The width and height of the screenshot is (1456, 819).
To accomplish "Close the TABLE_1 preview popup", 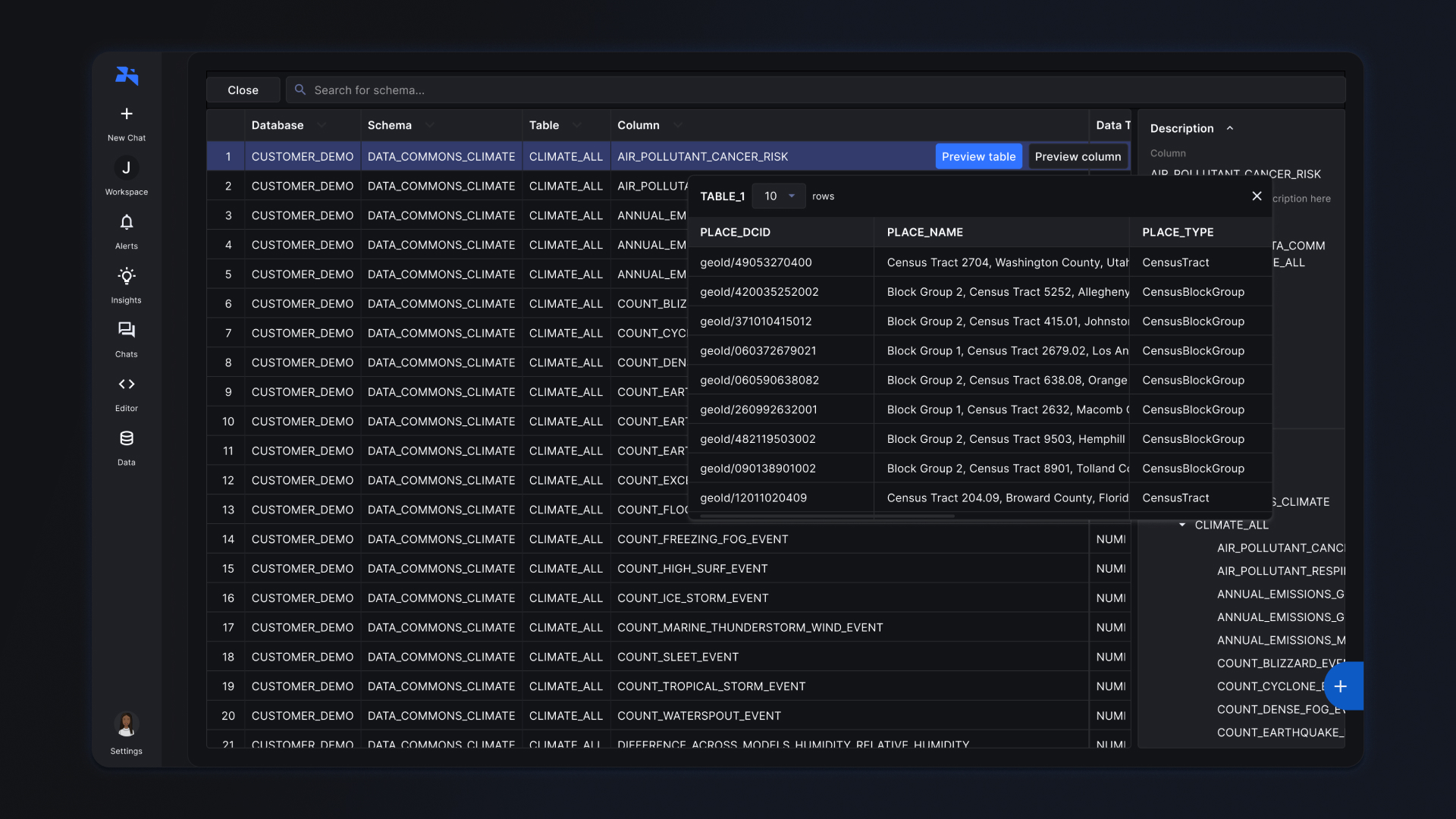I will (x=1257, y=196).
